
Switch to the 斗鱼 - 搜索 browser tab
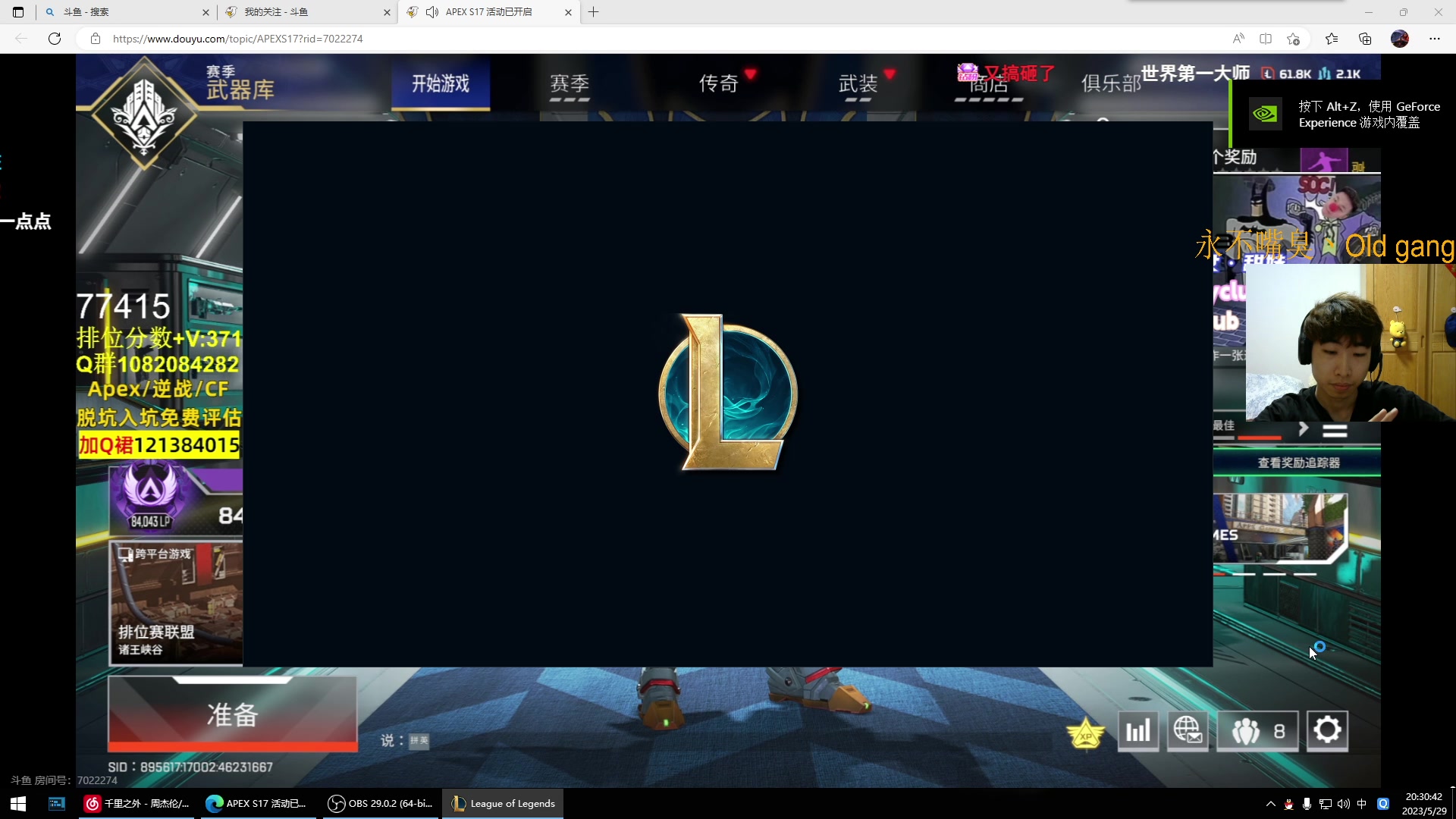tap(127, 12)
